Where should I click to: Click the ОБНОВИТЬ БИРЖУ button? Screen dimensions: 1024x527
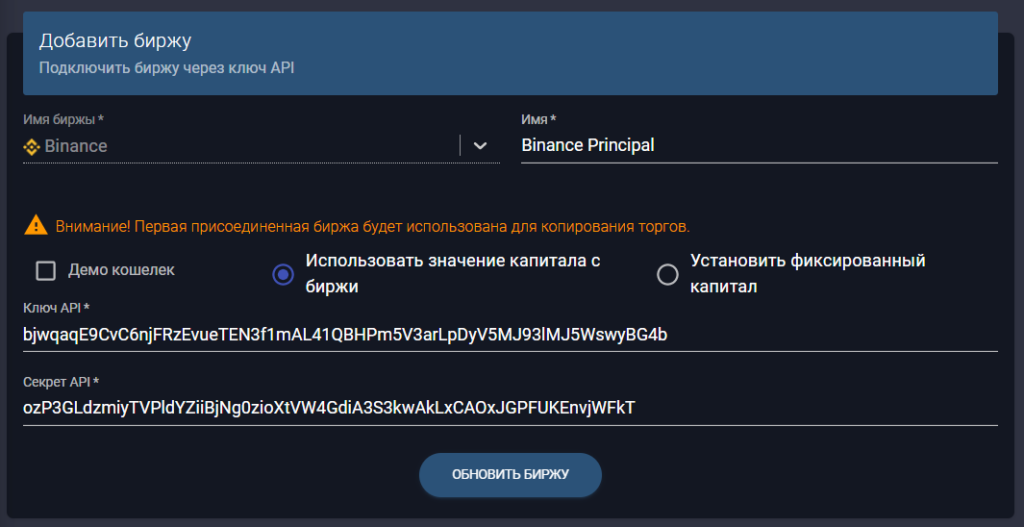[510, 475]
